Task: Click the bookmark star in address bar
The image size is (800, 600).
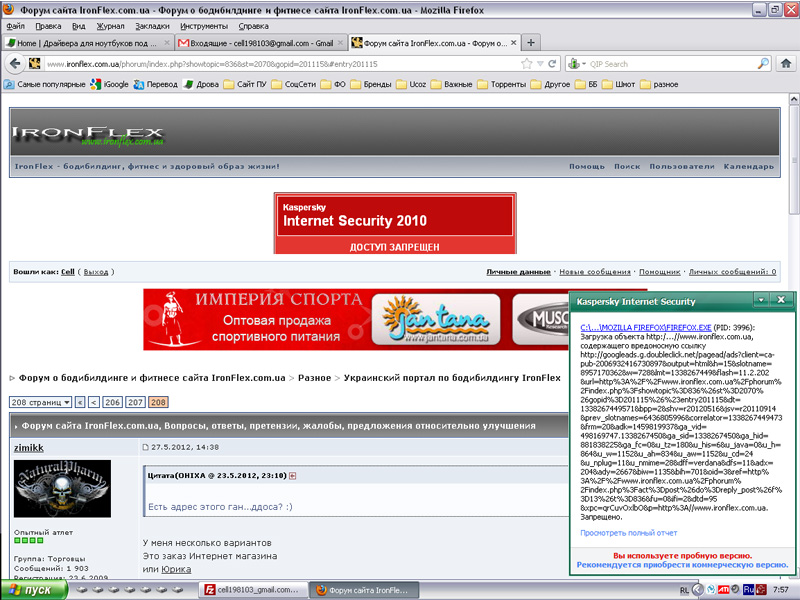Action: pos(527,63)
